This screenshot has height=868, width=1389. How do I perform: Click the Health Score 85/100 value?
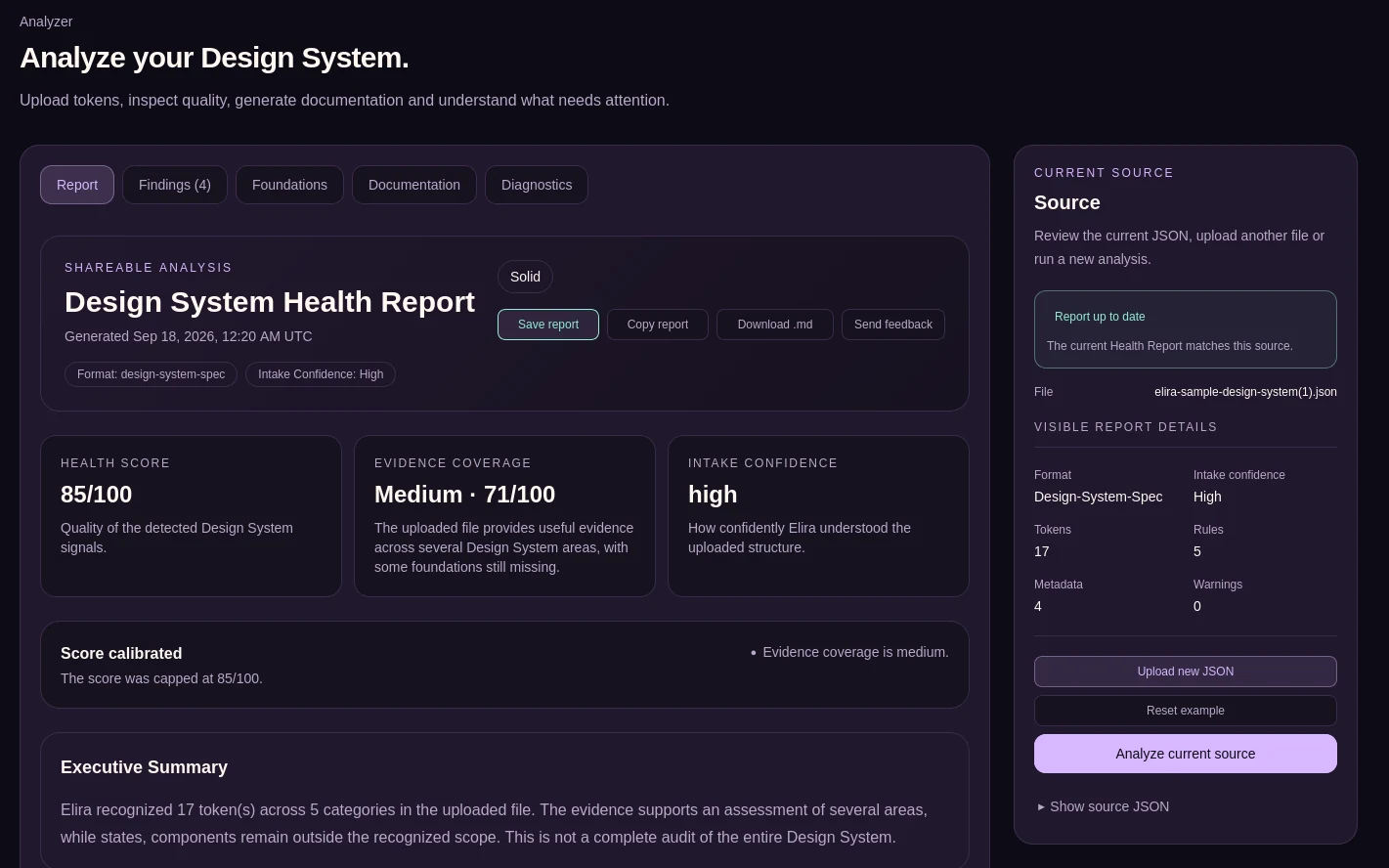tap(97, 495)
